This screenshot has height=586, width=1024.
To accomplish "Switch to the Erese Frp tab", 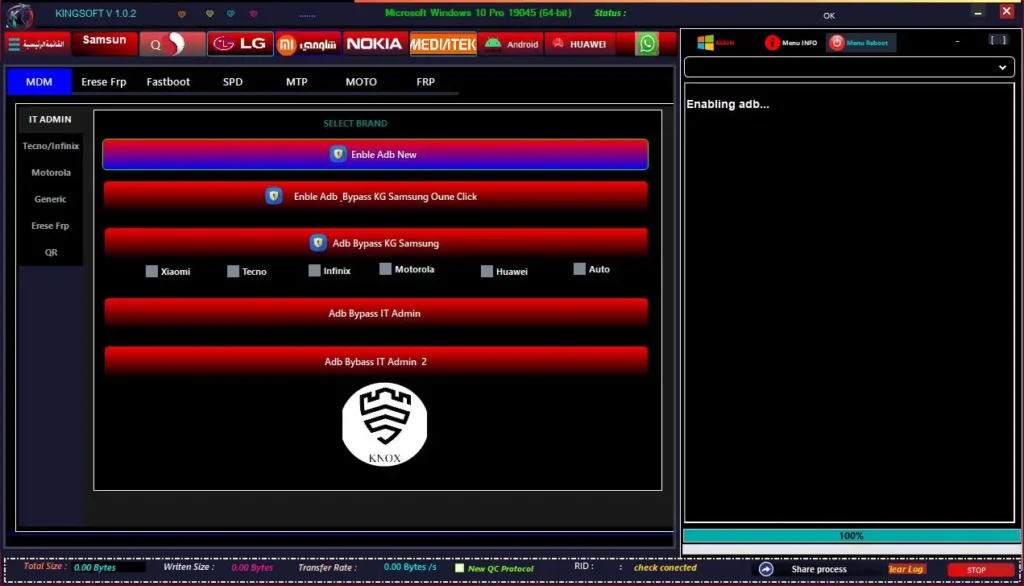I will tap(104, 82).
